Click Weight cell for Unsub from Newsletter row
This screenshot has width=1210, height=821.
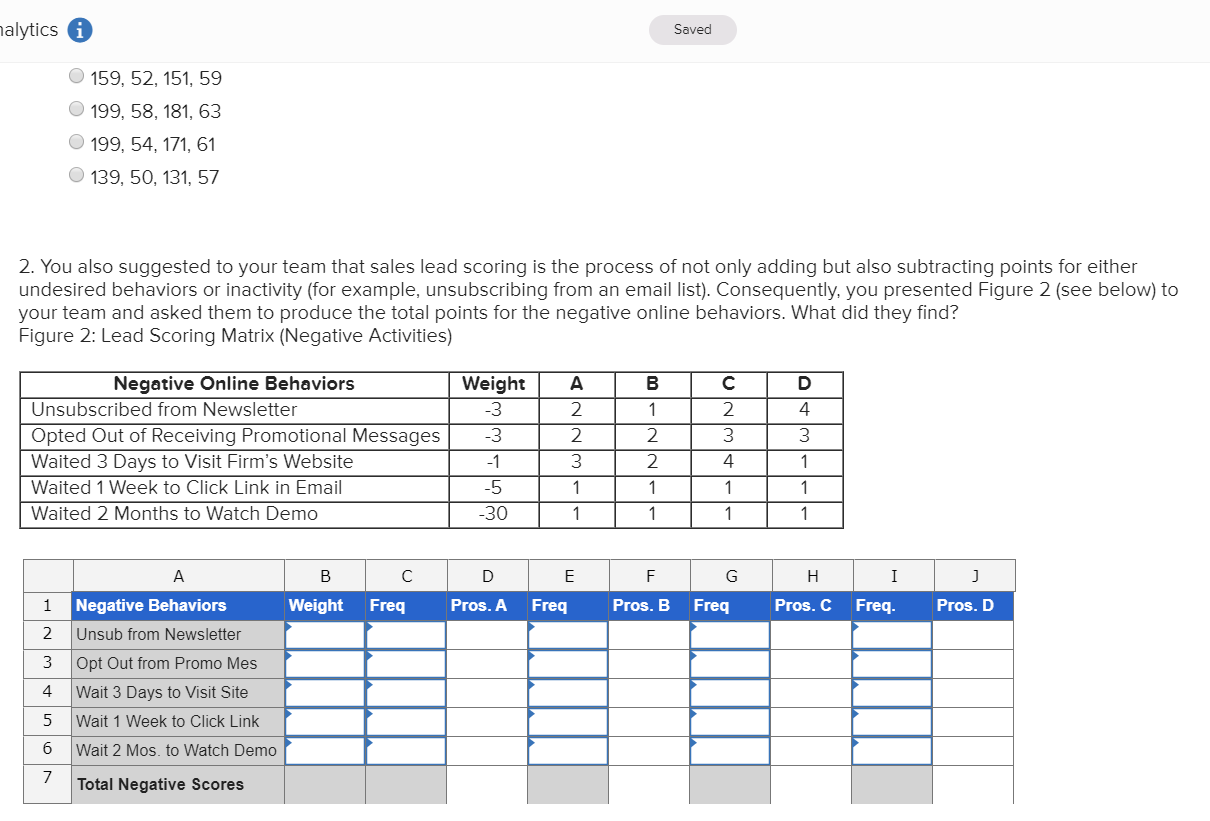tap(325, 635)
